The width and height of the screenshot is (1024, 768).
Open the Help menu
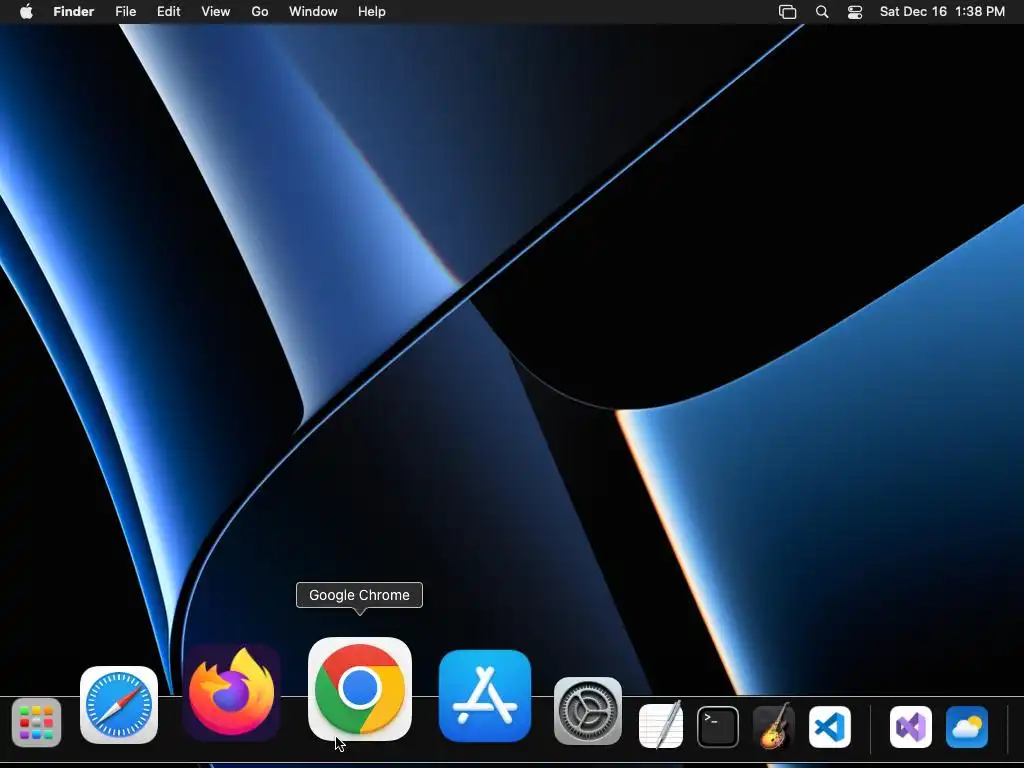(372, 12)
